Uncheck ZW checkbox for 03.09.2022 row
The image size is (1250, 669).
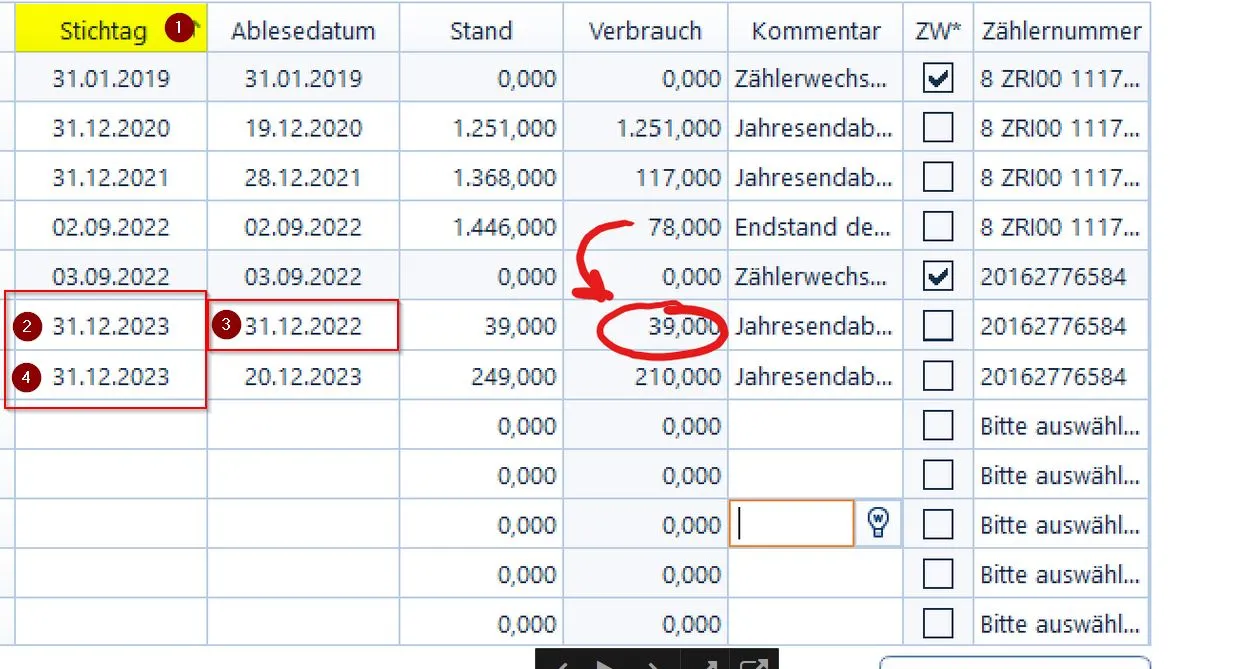938,276
